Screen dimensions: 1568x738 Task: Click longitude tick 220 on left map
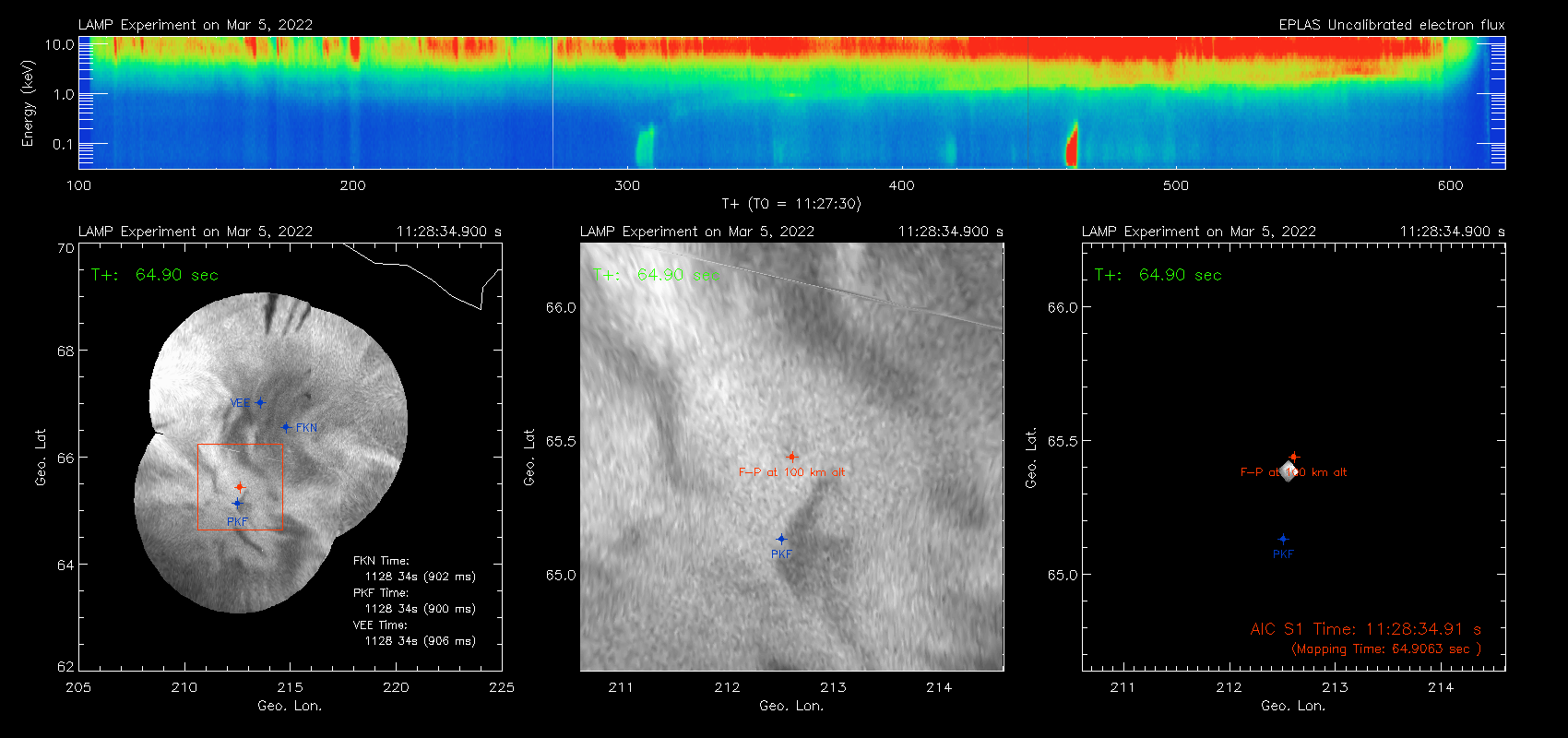click(396, 687)
